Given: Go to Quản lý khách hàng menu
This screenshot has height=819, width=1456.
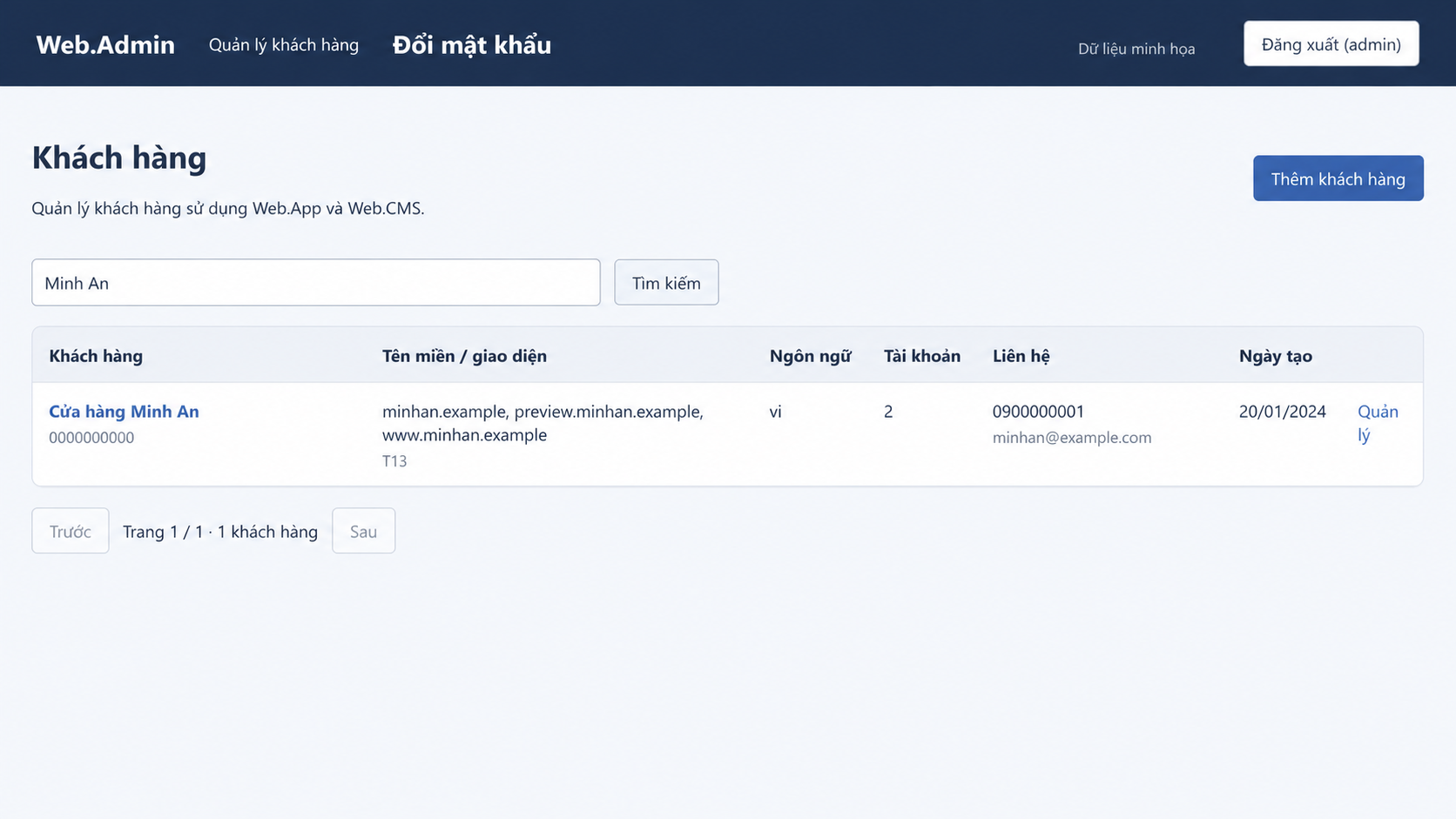Looking at the screenshot, I should [284, 44].
